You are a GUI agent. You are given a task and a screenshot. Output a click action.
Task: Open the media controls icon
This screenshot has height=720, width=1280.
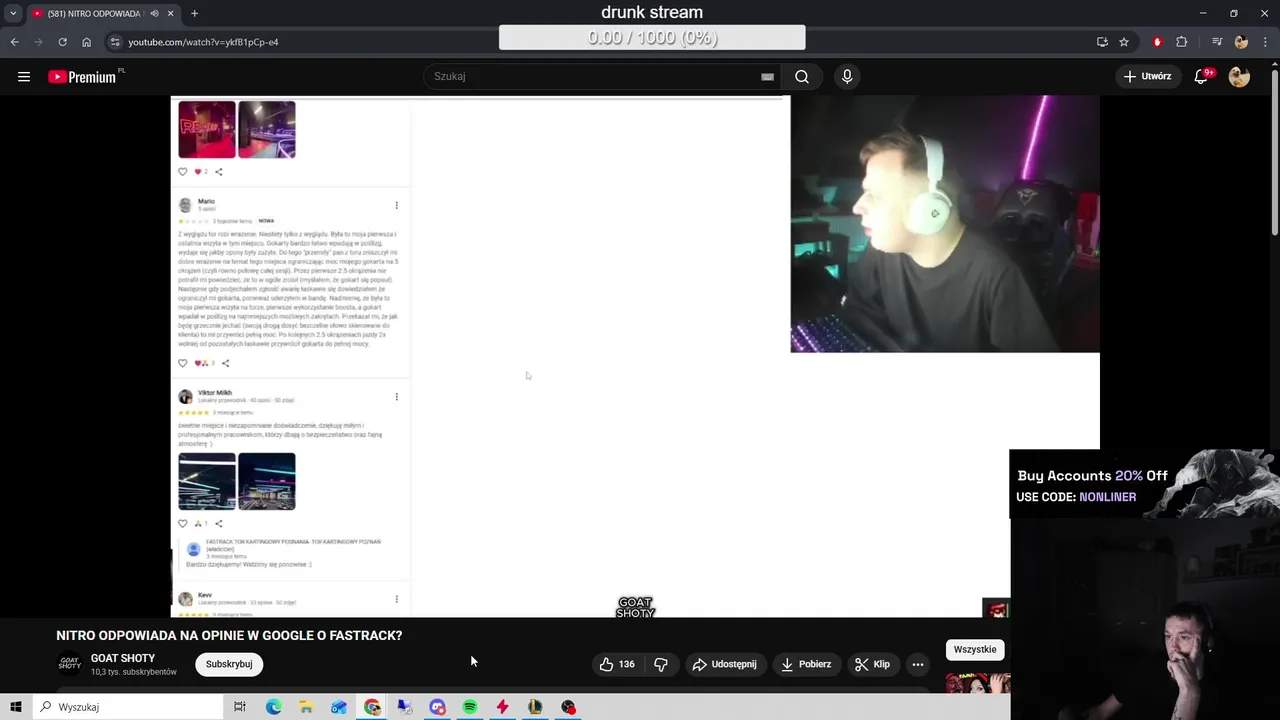click(x=1217, y=42)
